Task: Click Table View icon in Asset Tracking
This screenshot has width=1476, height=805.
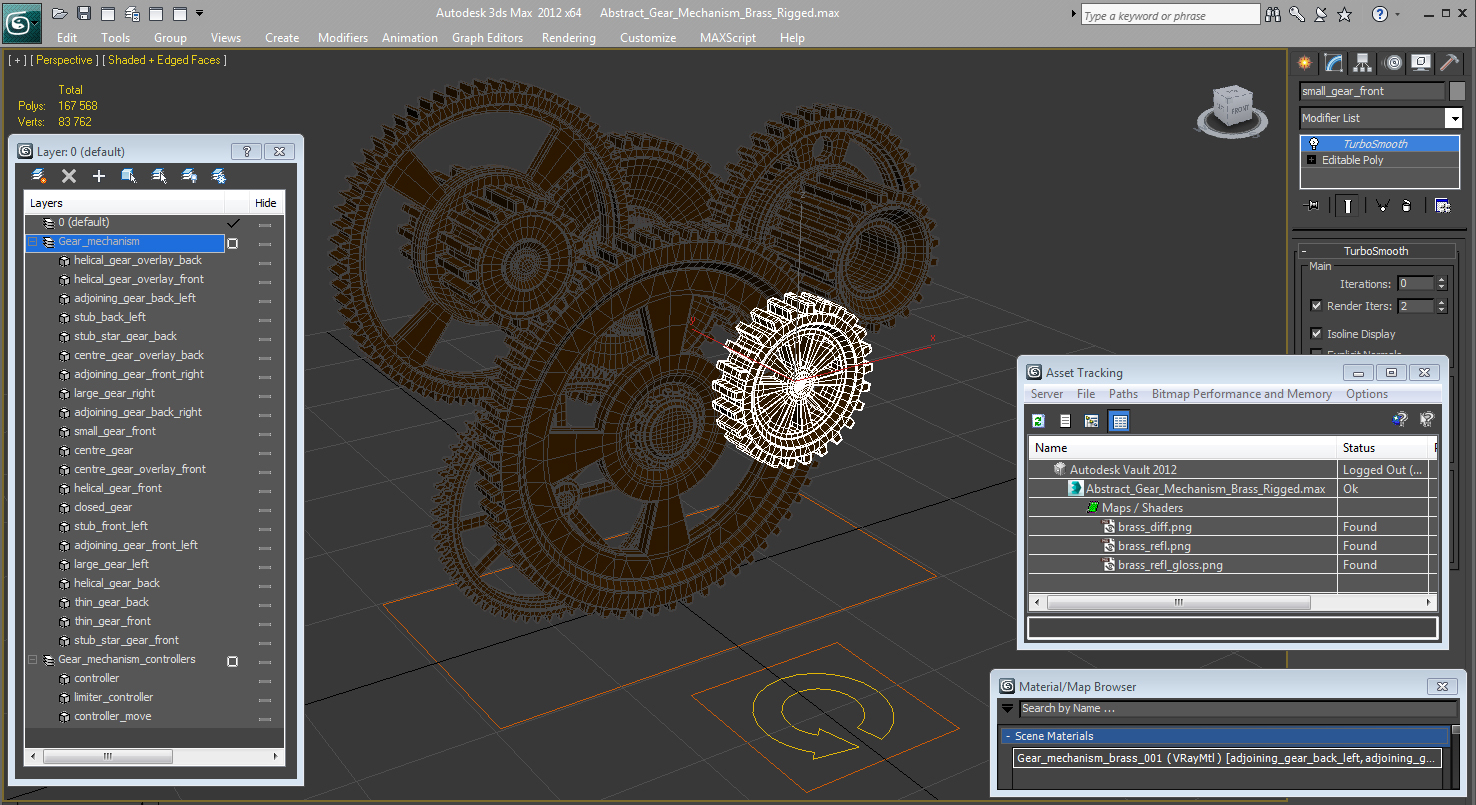Action: [1119, 421]
